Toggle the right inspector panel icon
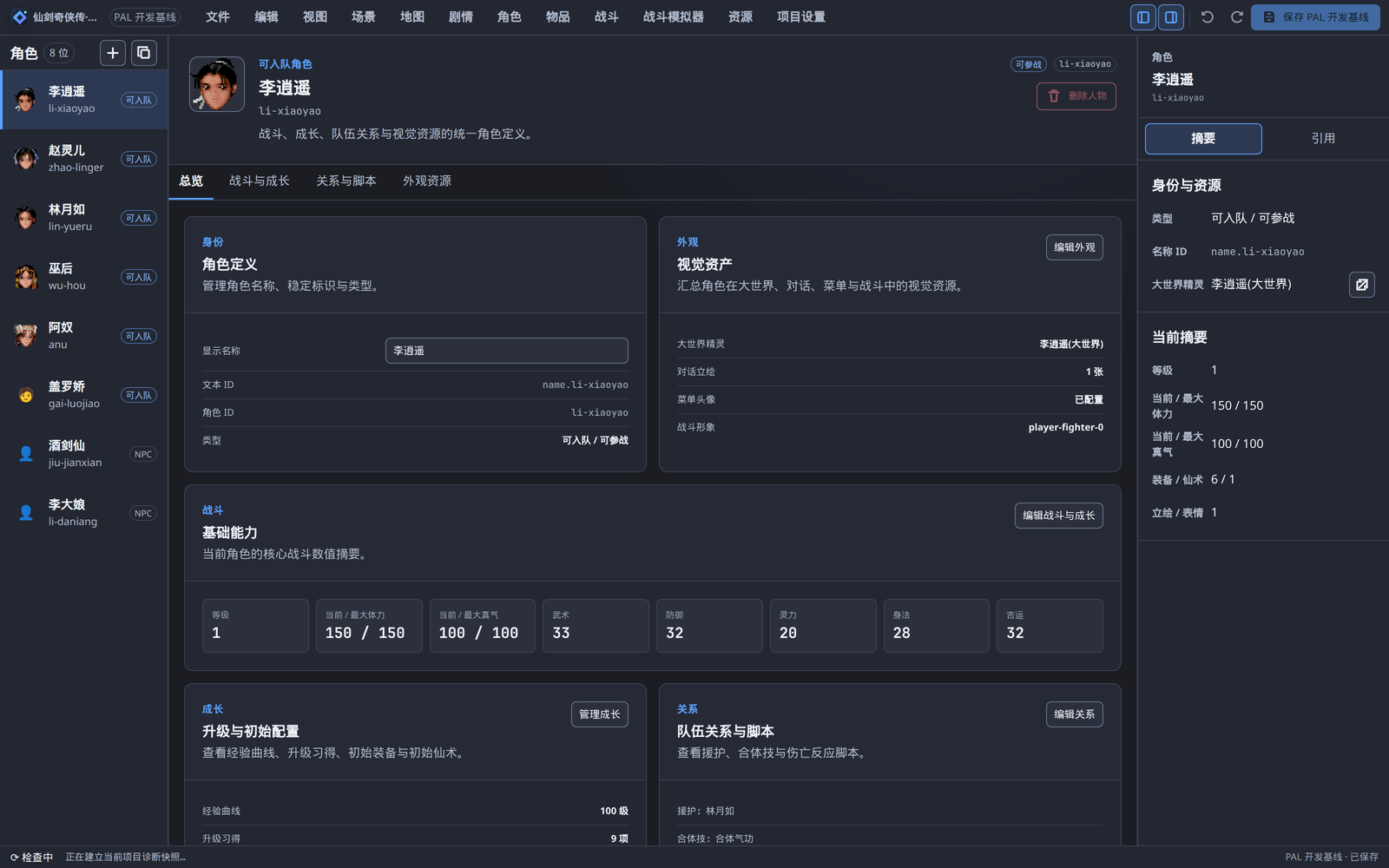Screen dimensions: 1389x868 click(x=1171, y=16)
